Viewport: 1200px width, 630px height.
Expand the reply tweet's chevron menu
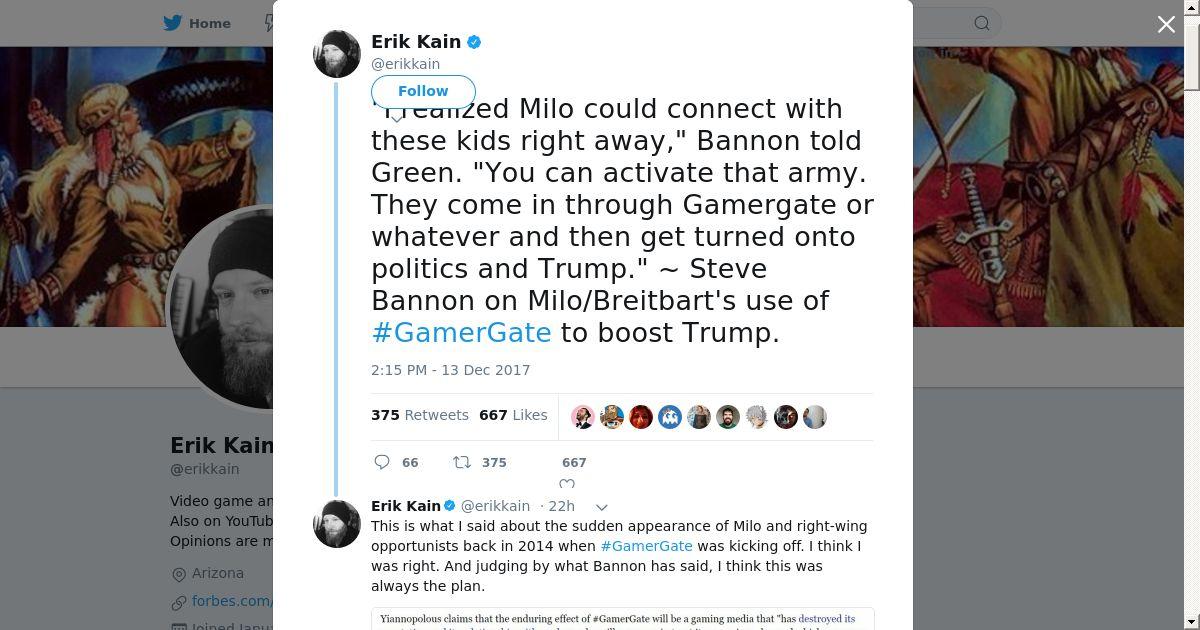click(x=601, y=507)
